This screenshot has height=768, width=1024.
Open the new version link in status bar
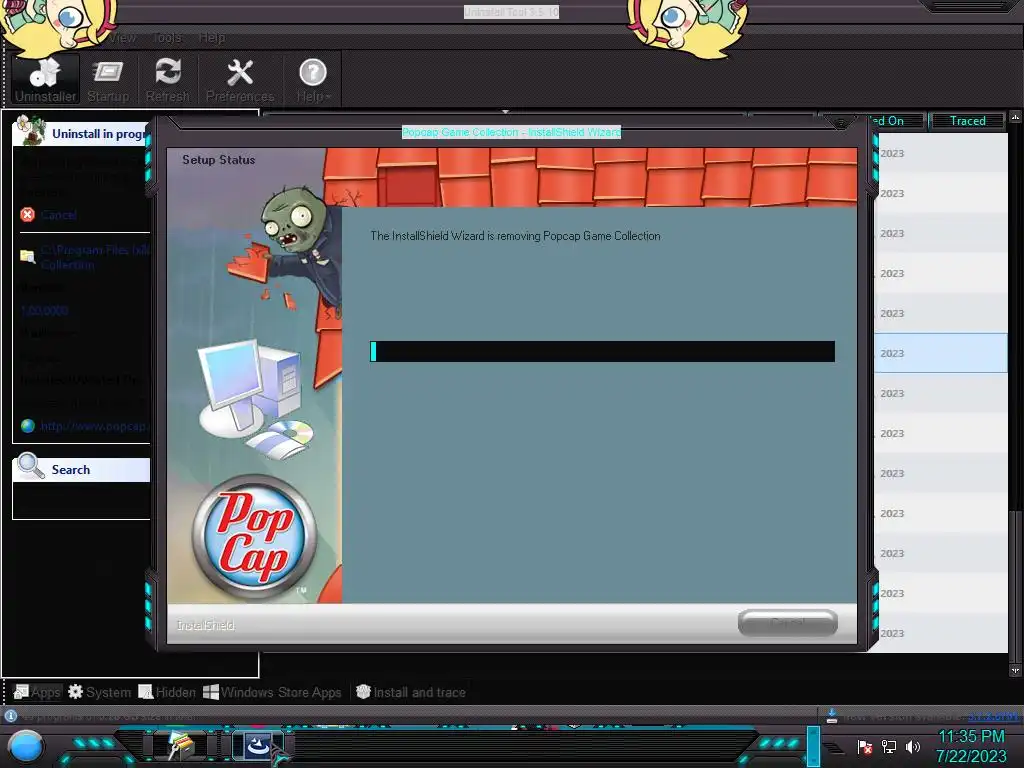(992, 716)
